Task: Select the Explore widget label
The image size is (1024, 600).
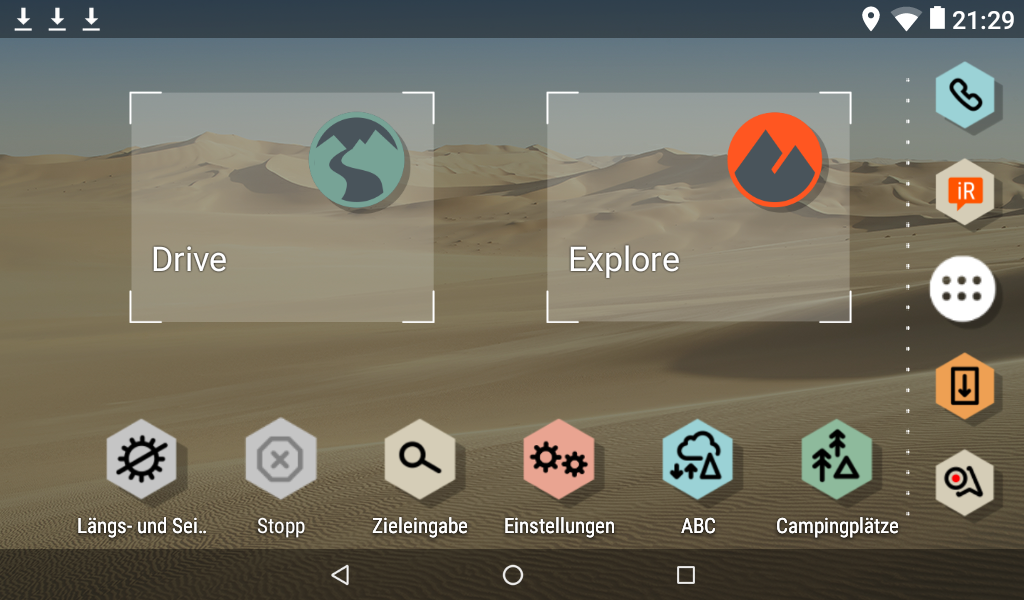Action: [624, 261]
